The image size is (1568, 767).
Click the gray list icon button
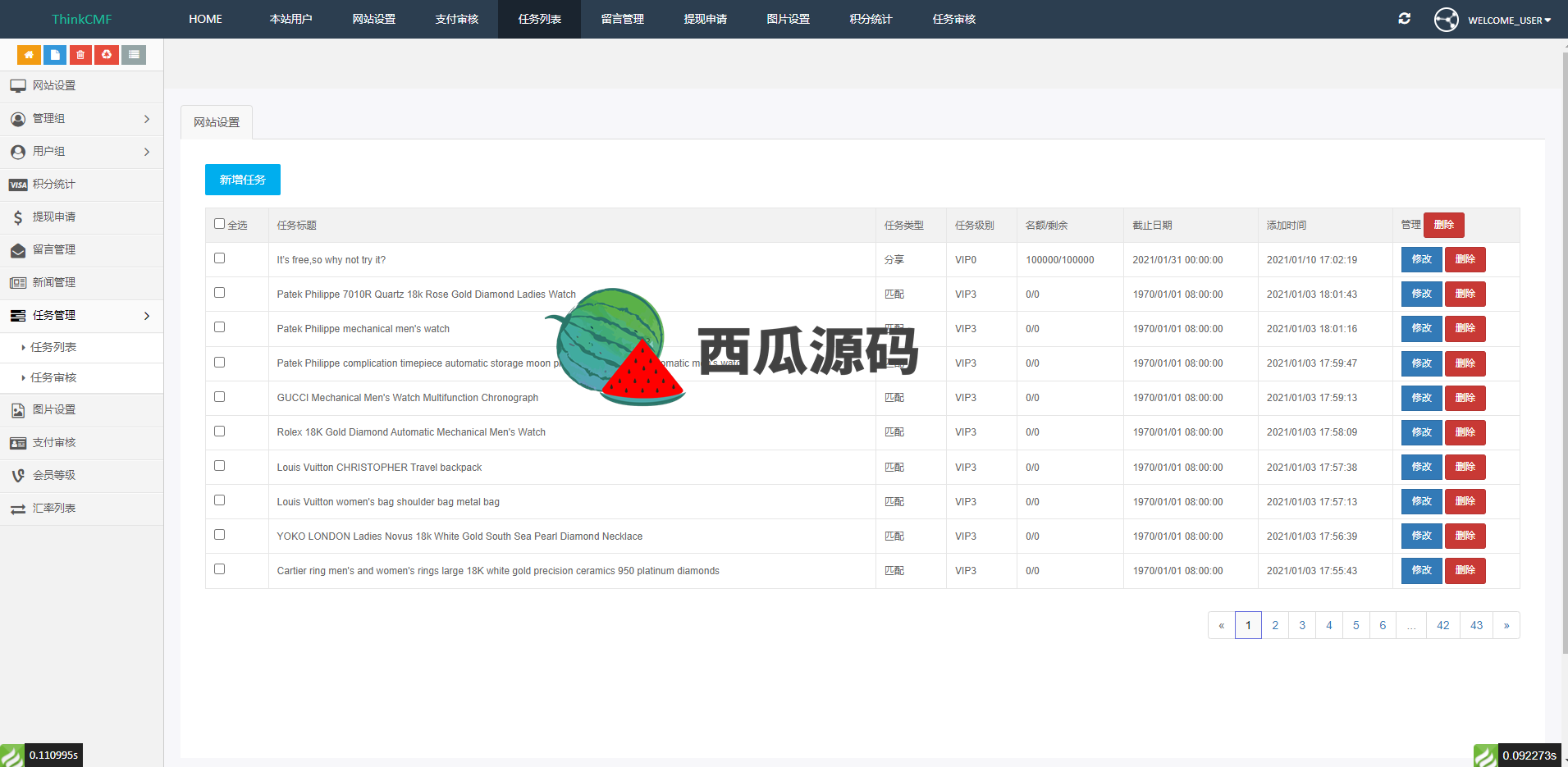click(134, 55)
